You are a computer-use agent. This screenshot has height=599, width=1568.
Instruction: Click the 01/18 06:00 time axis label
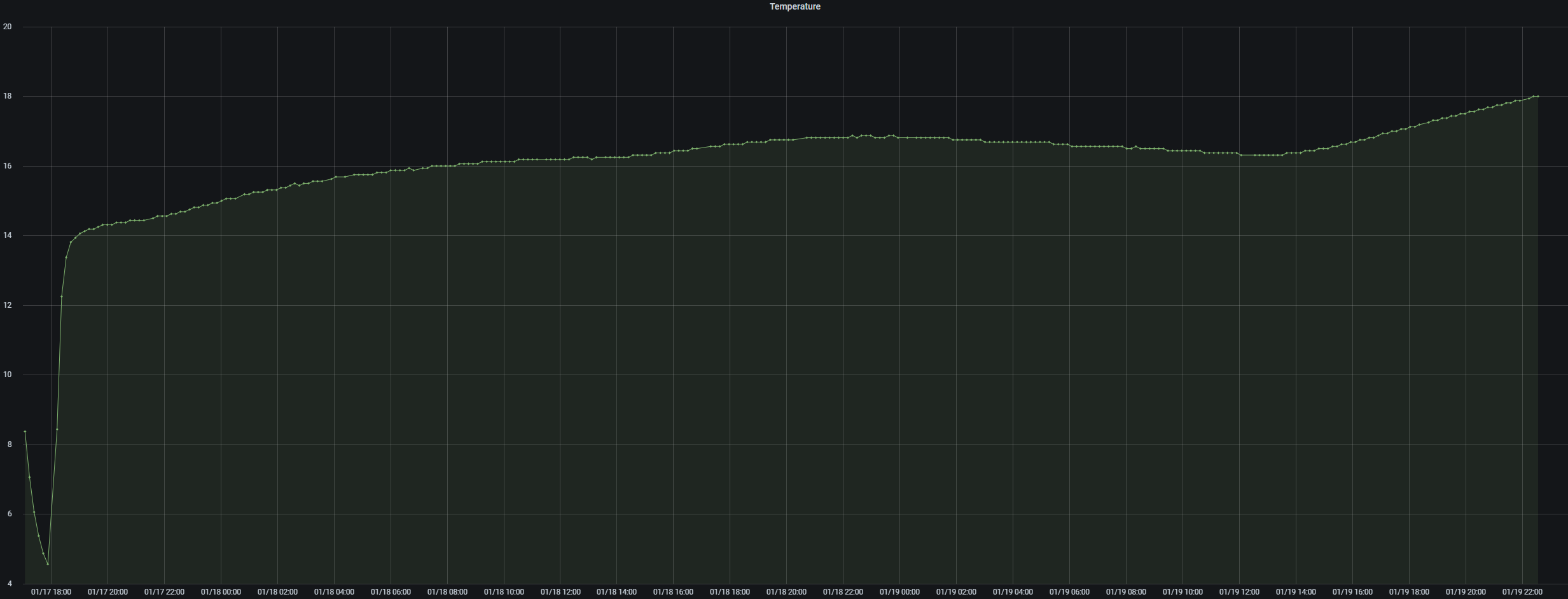391,592
